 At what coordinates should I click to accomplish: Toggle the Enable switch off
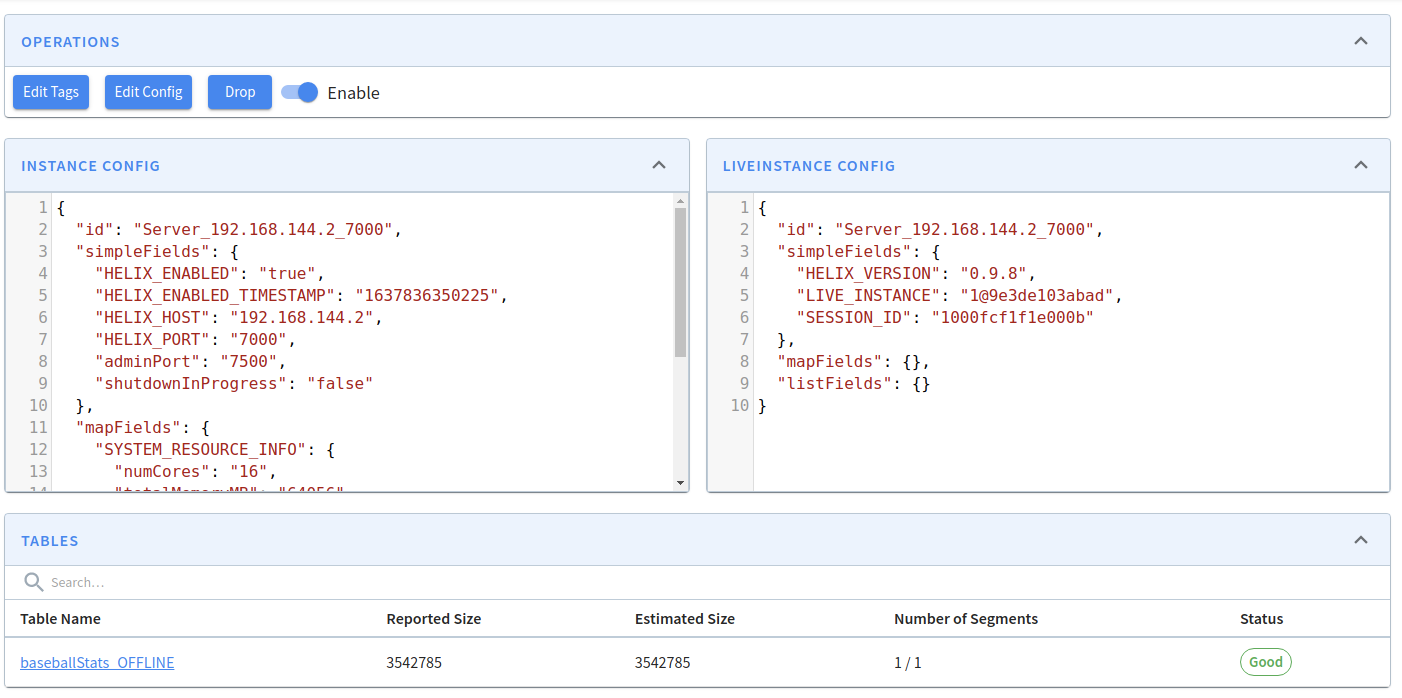click(x=299, y=92)
